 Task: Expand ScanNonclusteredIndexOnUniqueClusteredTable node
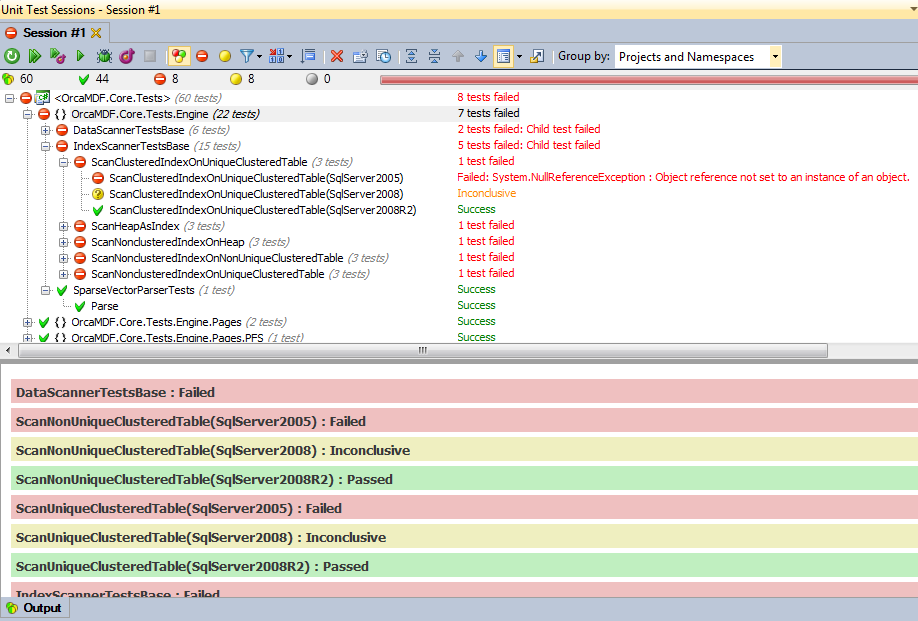pos(64,274)
